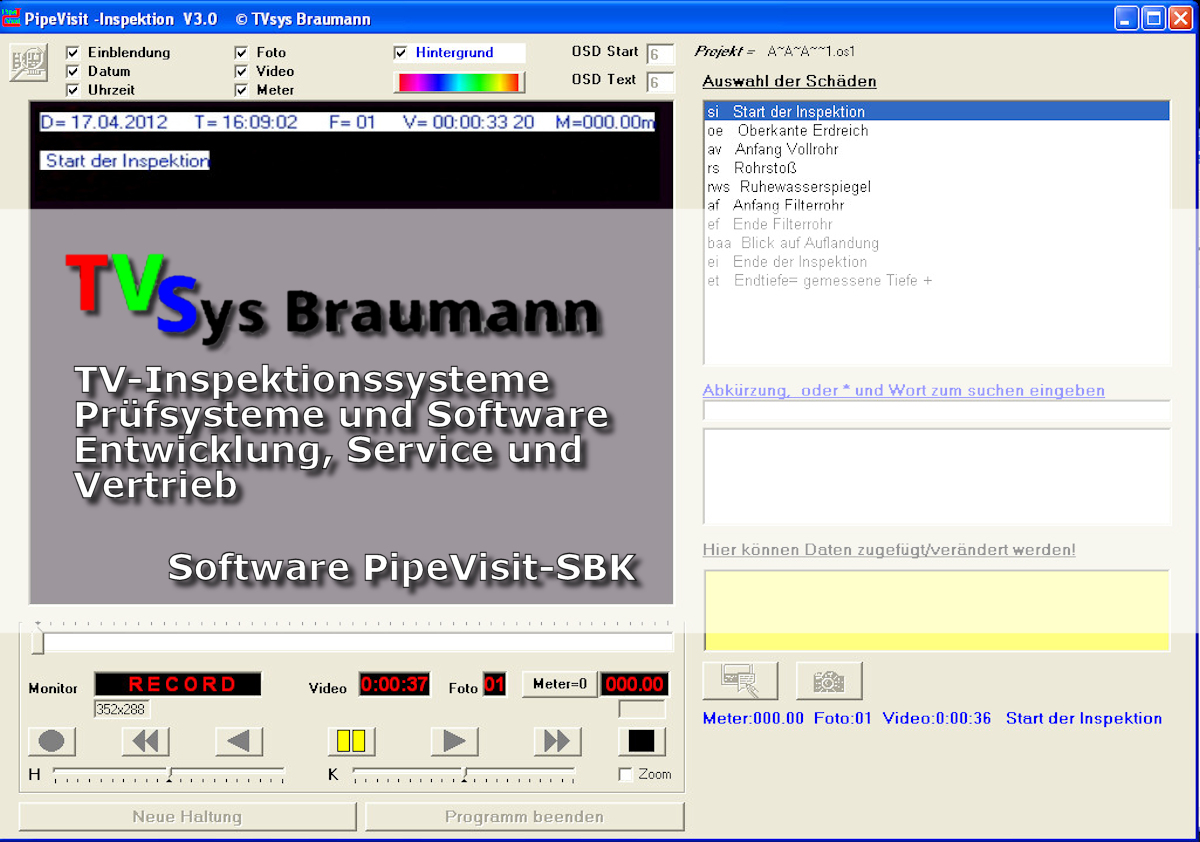
Task: Click the 'Abkürzung, oder * und Wort' link text
Action: tap(904, 390)
